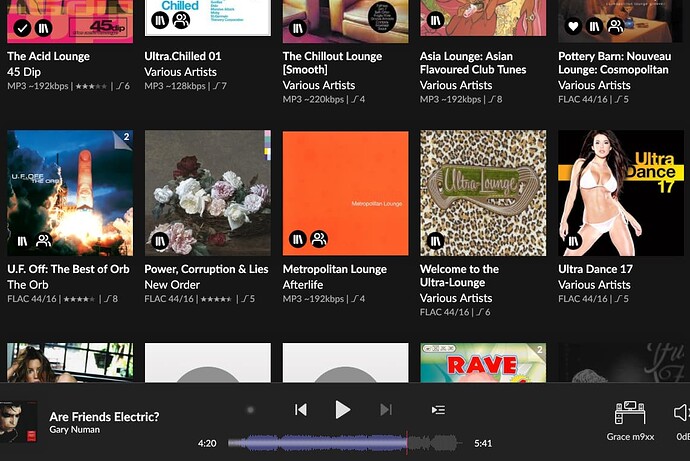The image size is (690, 461).
Task: Click the disc count 2 badge on U.F. Off
Action: [126, 137]
